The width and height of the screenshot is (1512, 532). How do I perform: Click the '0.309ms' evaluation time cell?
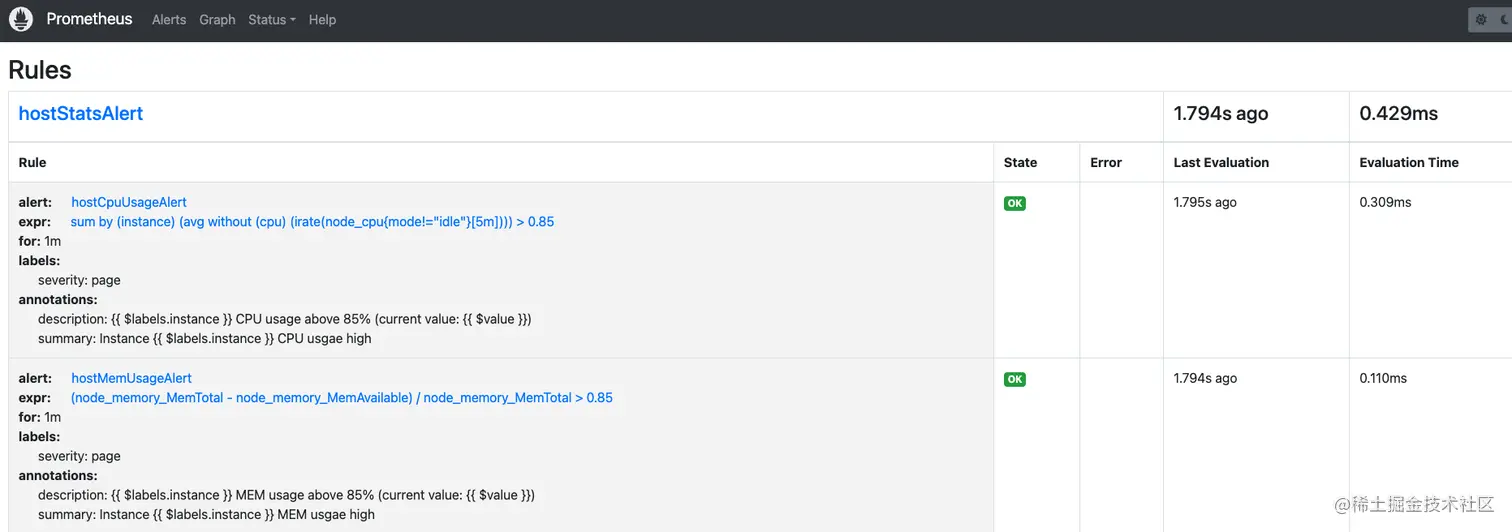(x=1385, y=202)
